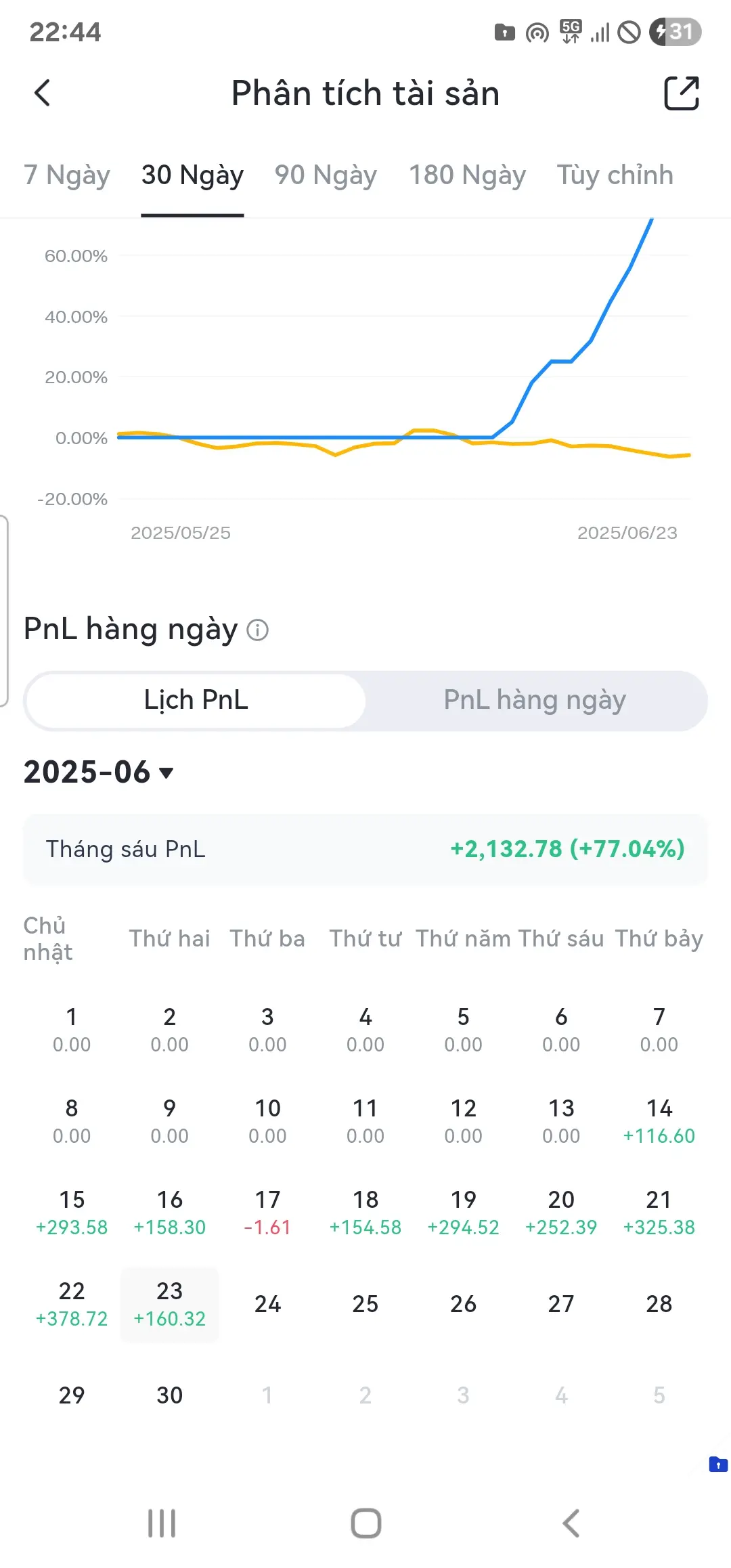Open the Tùy chỉnh custom range
Image resolution: width=731 pixels, height=1568 pixels.
pos(615,175)
